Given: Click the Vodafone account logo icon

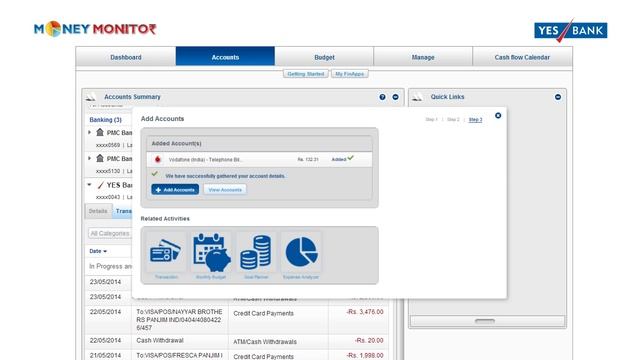Looking at the screenshot, I should (x=158, y=159).
